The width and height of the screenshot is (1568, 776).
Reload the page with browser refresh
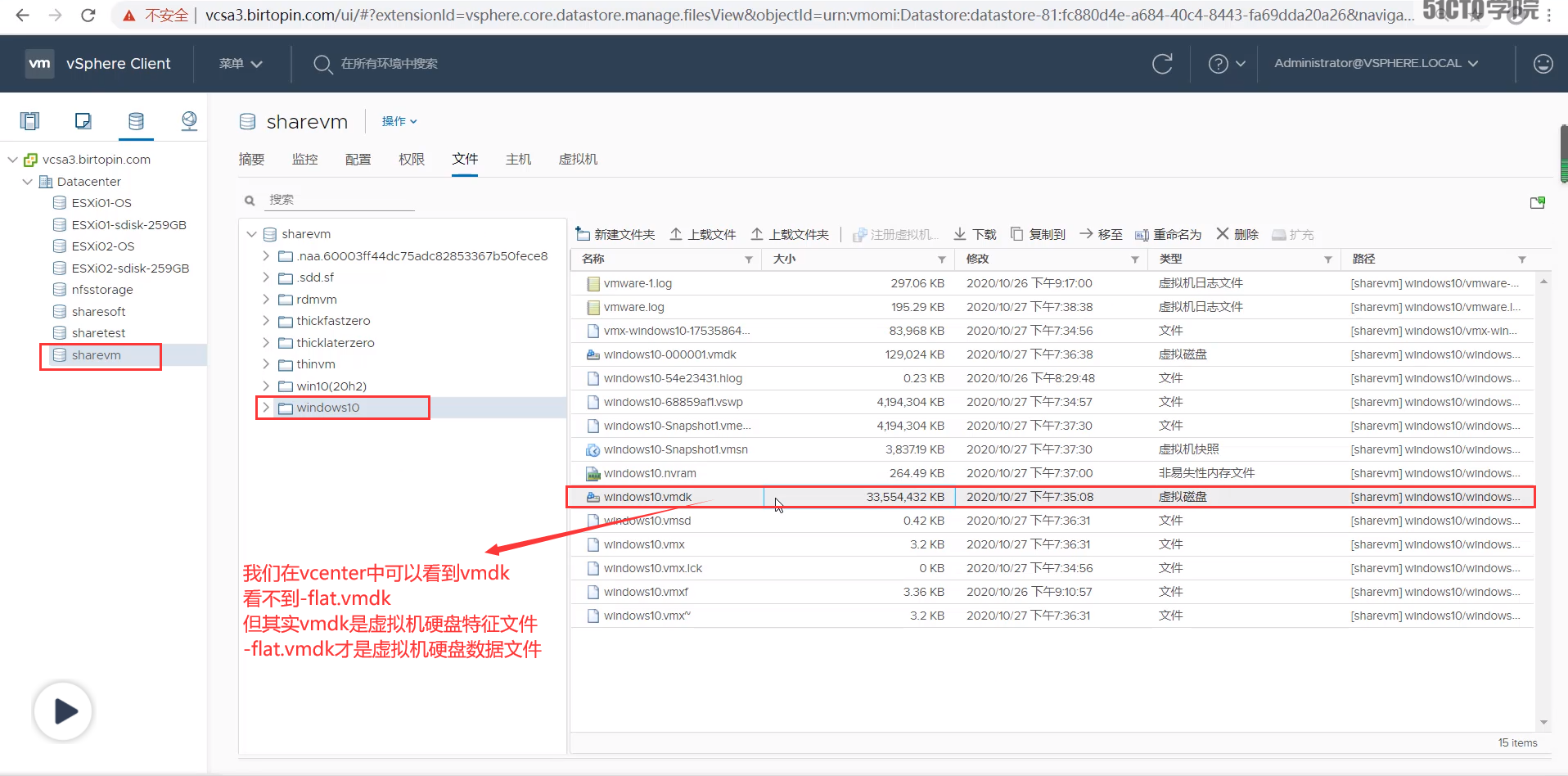[88, 16]
